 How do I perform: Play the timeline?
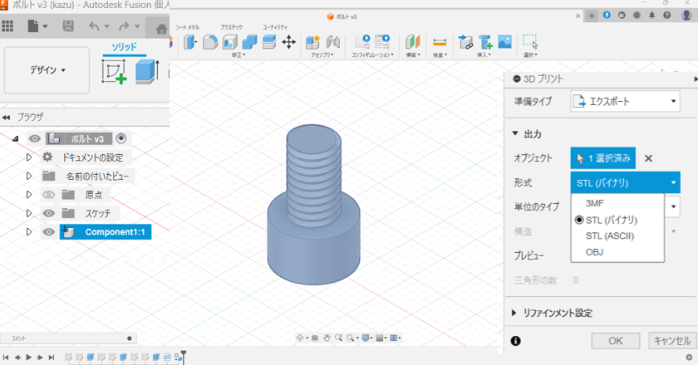(x=29, y=357)
